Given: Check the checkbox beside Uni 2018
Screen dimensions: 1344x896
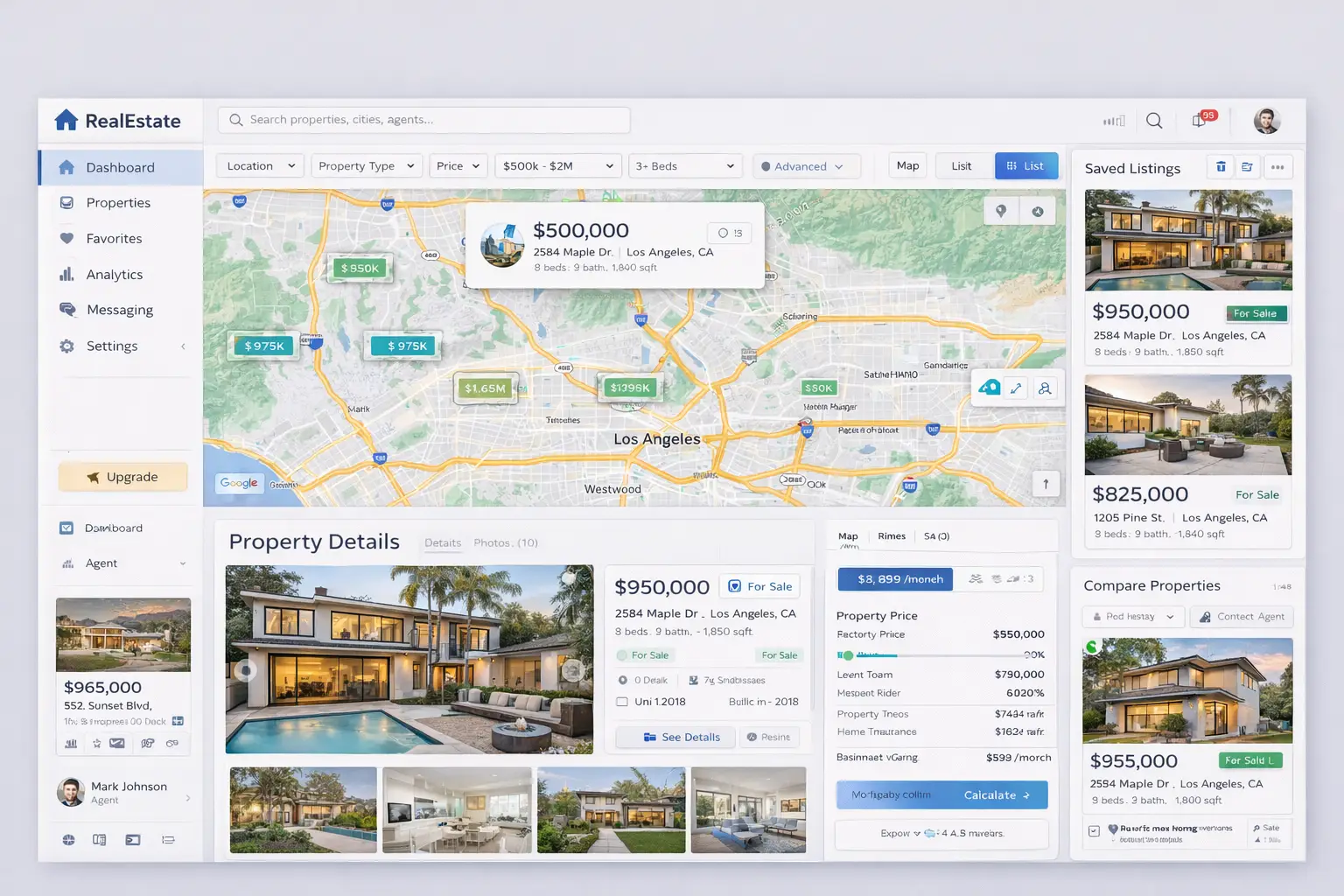Looking at the screenshot, I should (624, 701).
